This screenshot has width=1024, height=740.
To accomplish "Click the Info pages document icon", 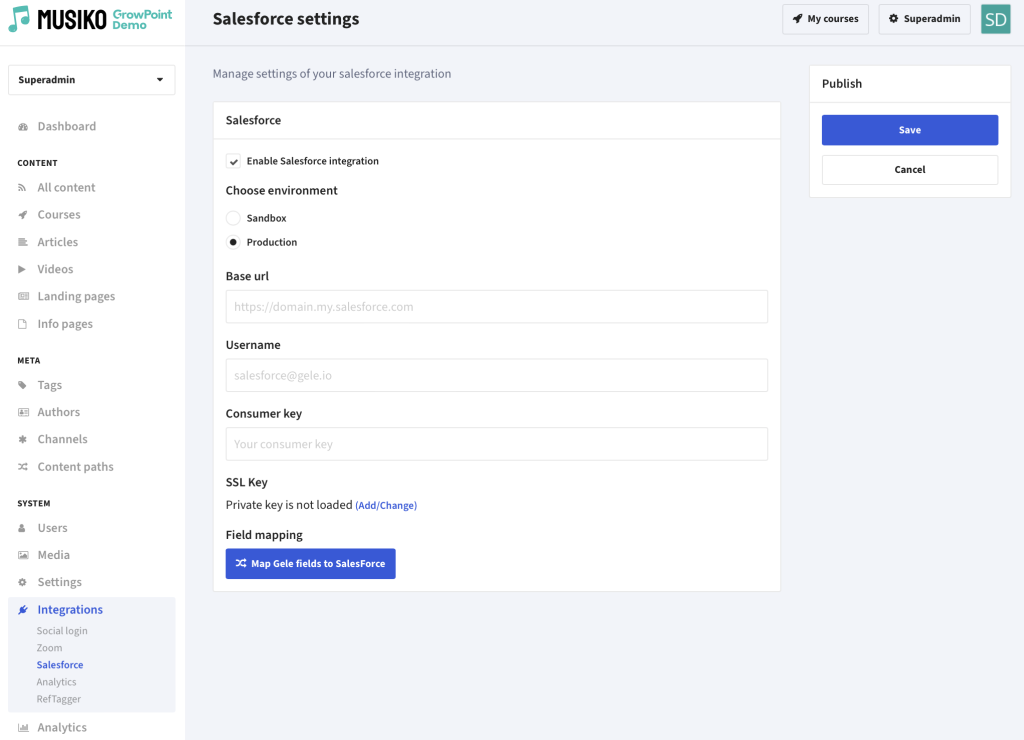I will (x=22, y=324).
